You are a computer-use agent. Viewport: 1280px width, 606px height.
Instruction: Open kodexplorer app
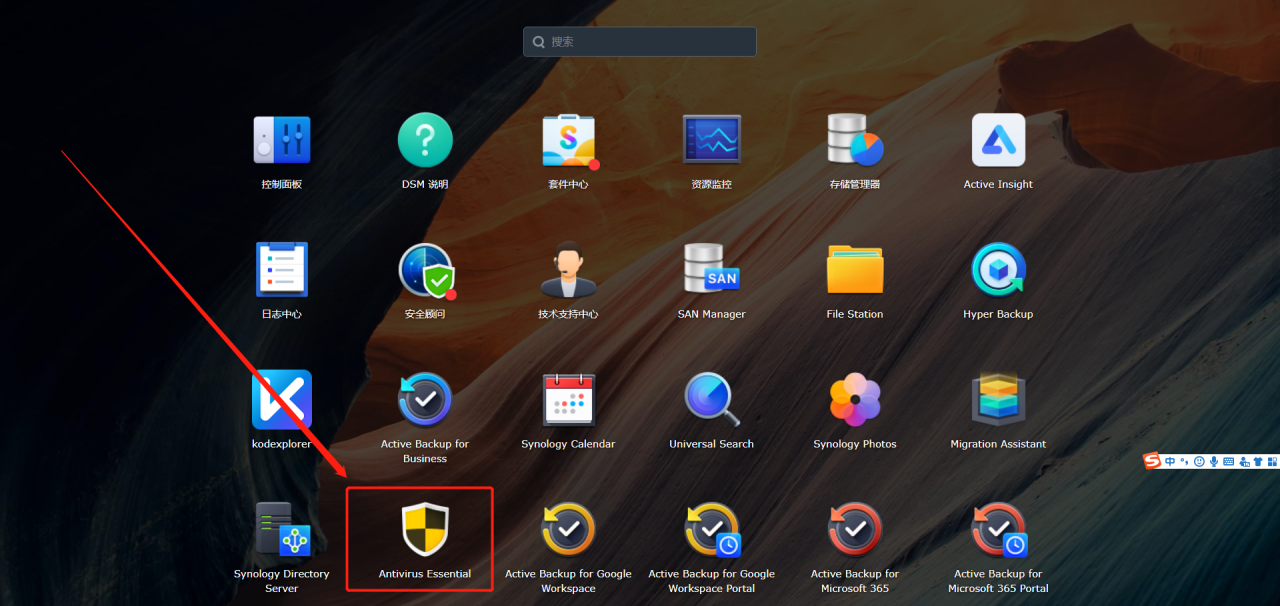(282, 399)
